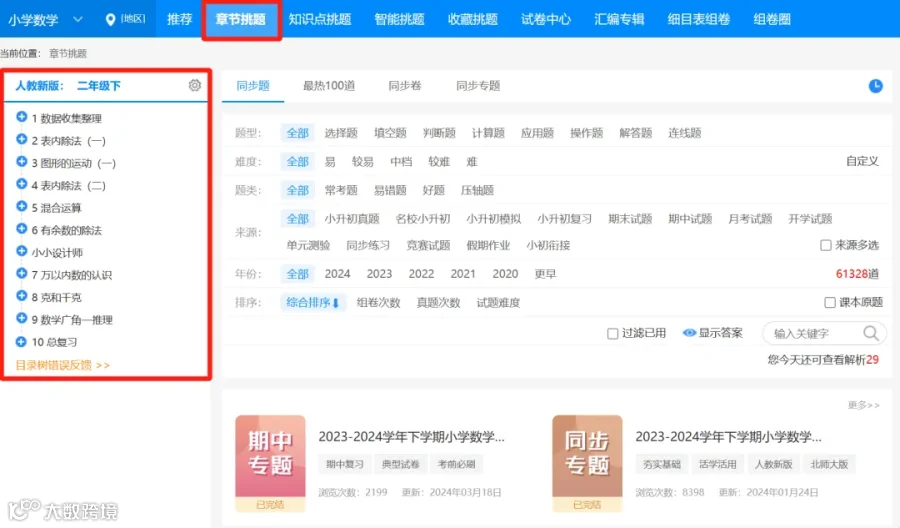Open 智能挑题 in the nav bar
The width and height of the screenshot is (900, 528).
click(399, 20)
